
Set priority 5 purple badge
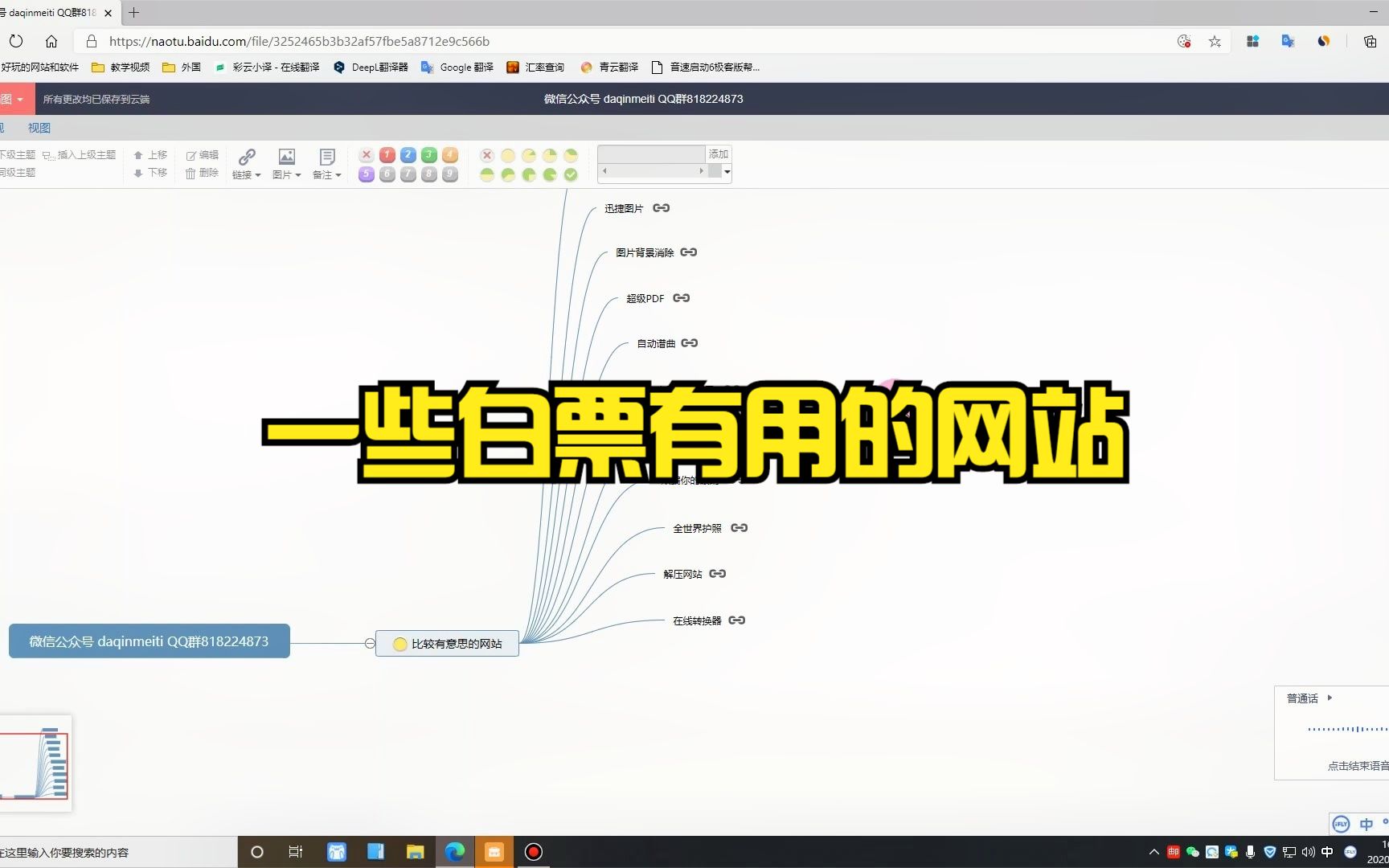[367, 174]
